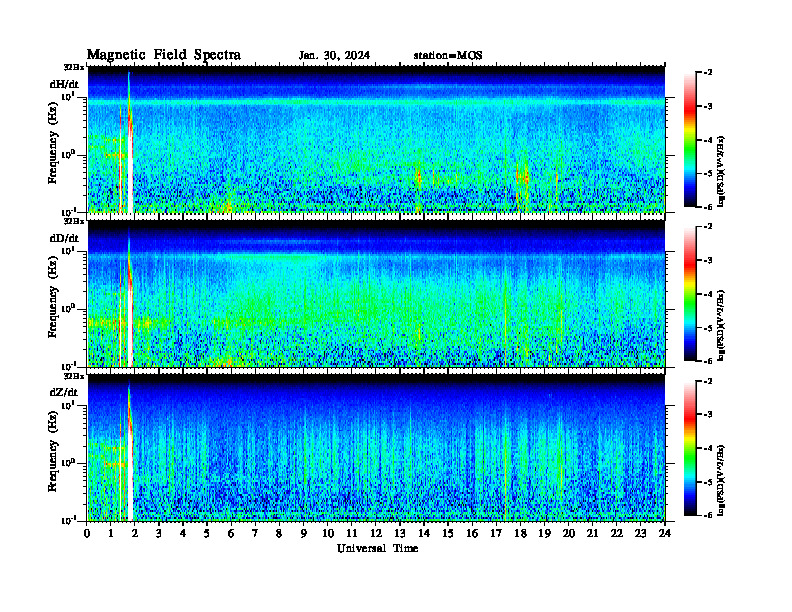Click hour label "13" on Universal Time axis
The image size is (792, 612).
point(400,534)
